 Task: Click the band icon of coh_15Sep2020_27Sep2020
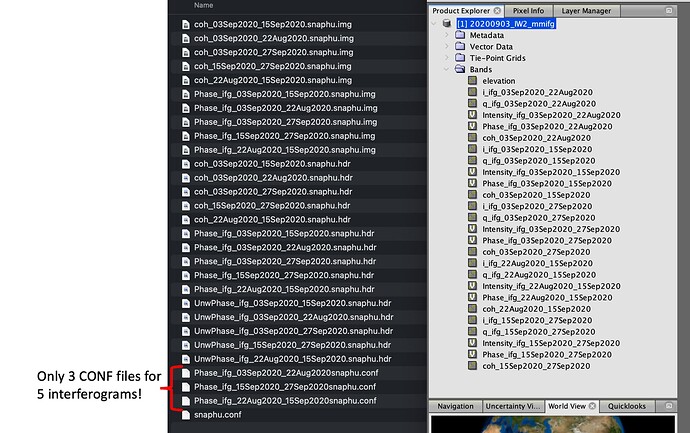click(472, 366)
